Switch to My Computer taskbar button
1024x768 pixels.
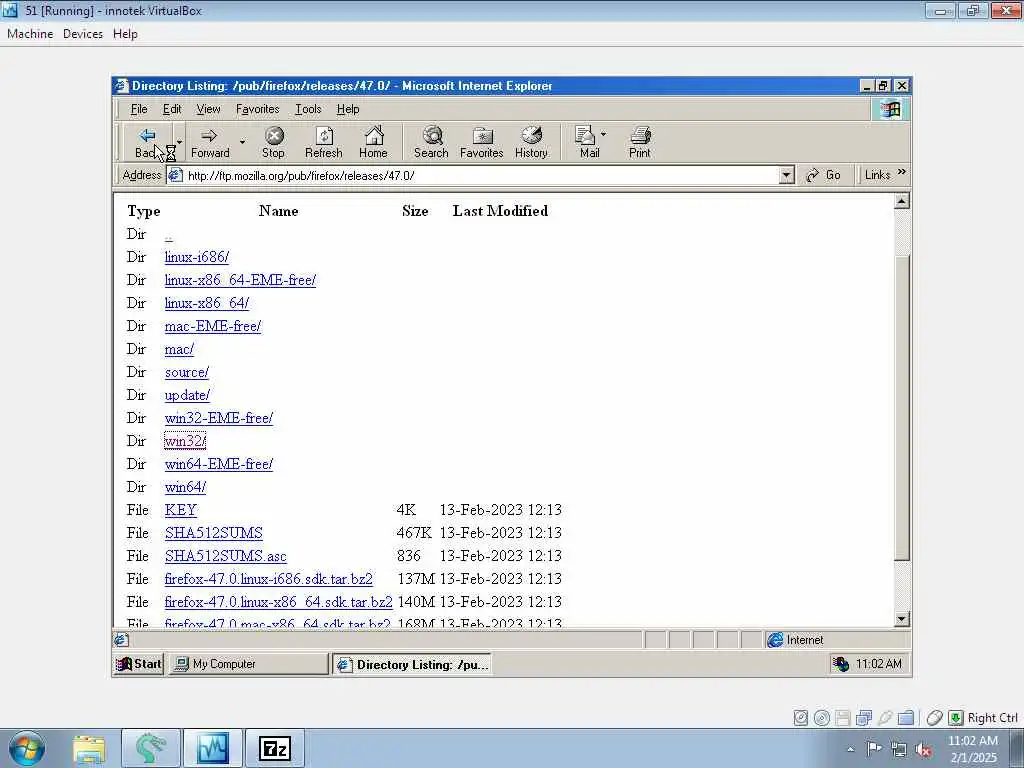[248, 664]
